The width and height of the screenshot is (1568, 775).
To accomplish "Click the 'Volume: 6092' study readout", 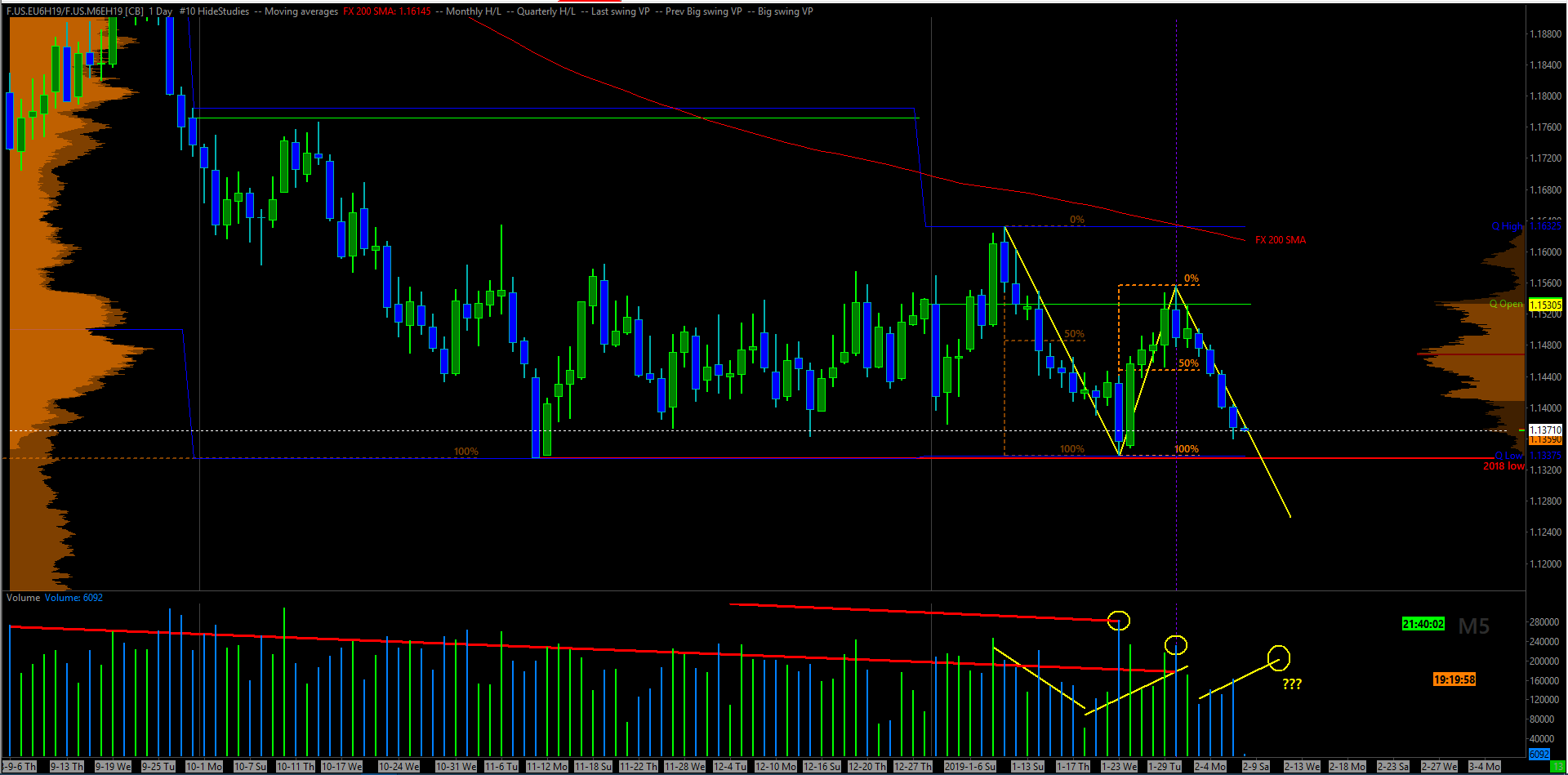I will [x=73, y=598].
